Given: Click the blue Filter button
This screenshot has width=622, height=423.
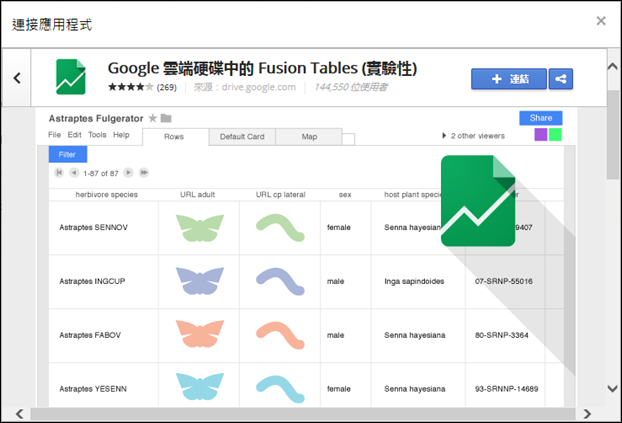Looking at the screenshot, I should coord(67,155).
